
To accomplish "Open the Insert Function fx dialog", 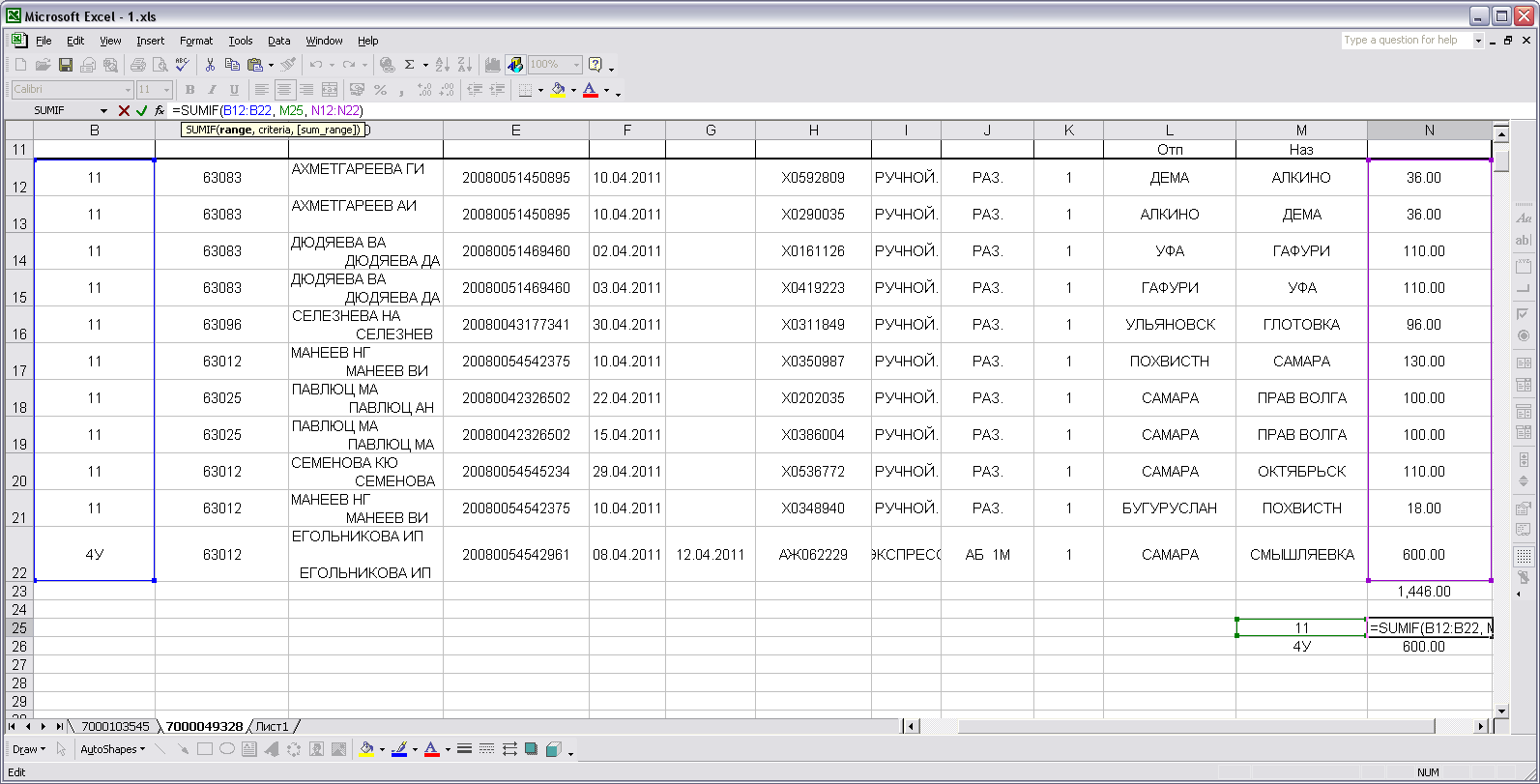I will (160, 111).
